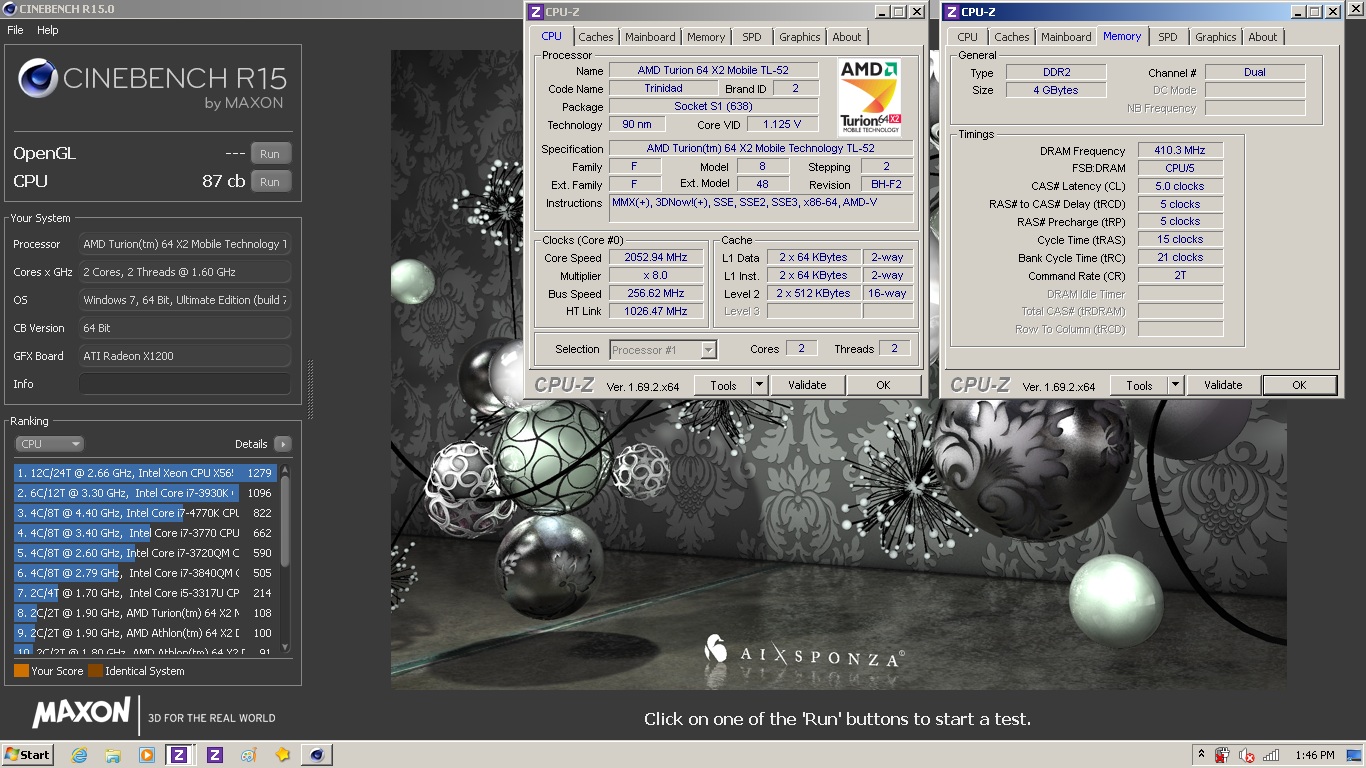Switch to Graphics tab in right CPU-Z
1366x768 pixels.
click(1216, 37)
